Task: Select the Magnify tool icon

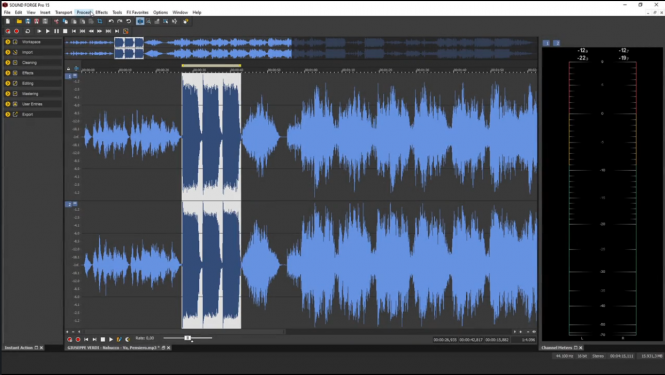Action: (148, 21)
